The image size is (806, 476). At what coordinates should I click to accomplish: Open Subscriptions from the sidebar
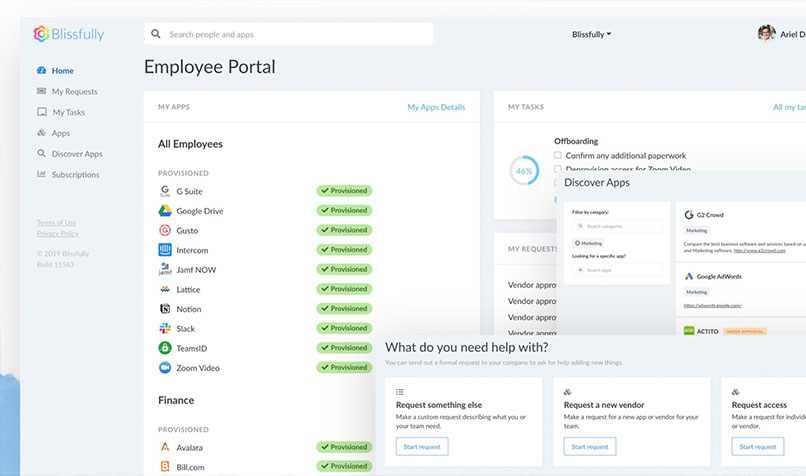(x=75, y=175)
